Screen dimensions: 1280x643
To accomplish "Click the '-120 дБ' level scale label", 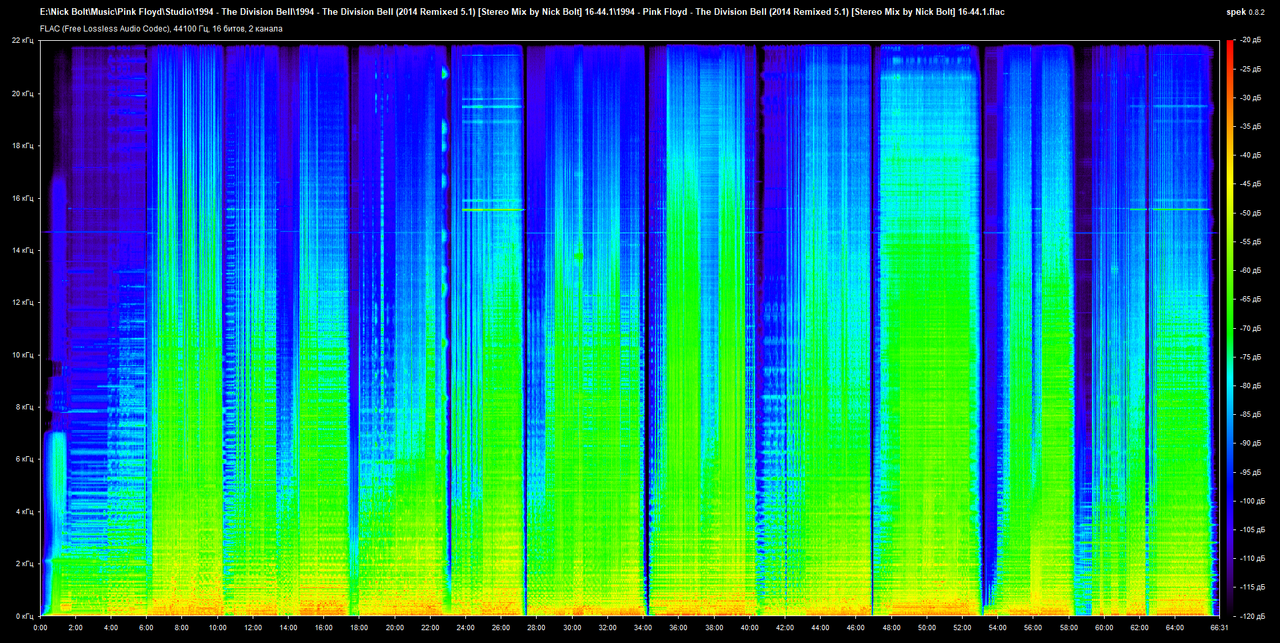I will [x=1253, y=615].
